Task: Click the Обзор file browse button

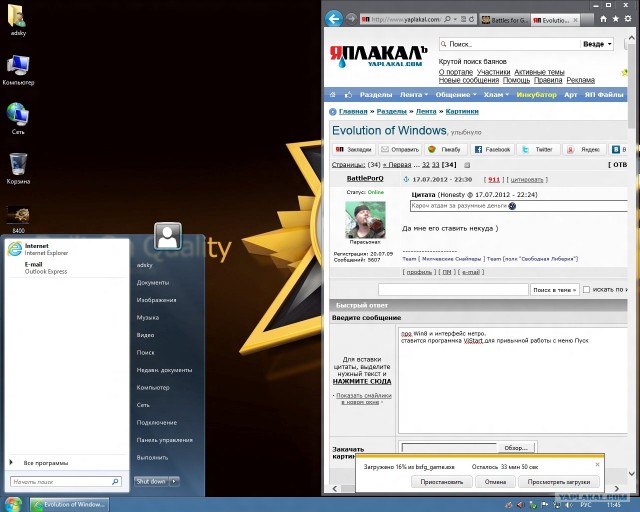Action: (516, 447)
